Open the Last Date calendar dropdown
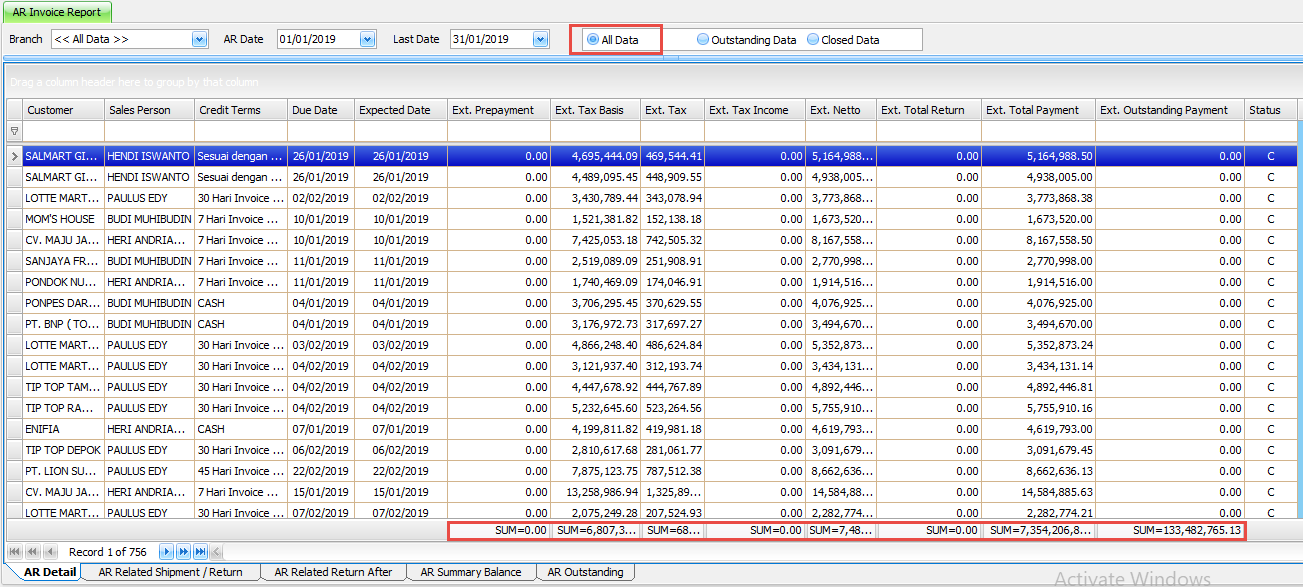This screenshot has height=587, width=1303. click(x=541, y=39)
